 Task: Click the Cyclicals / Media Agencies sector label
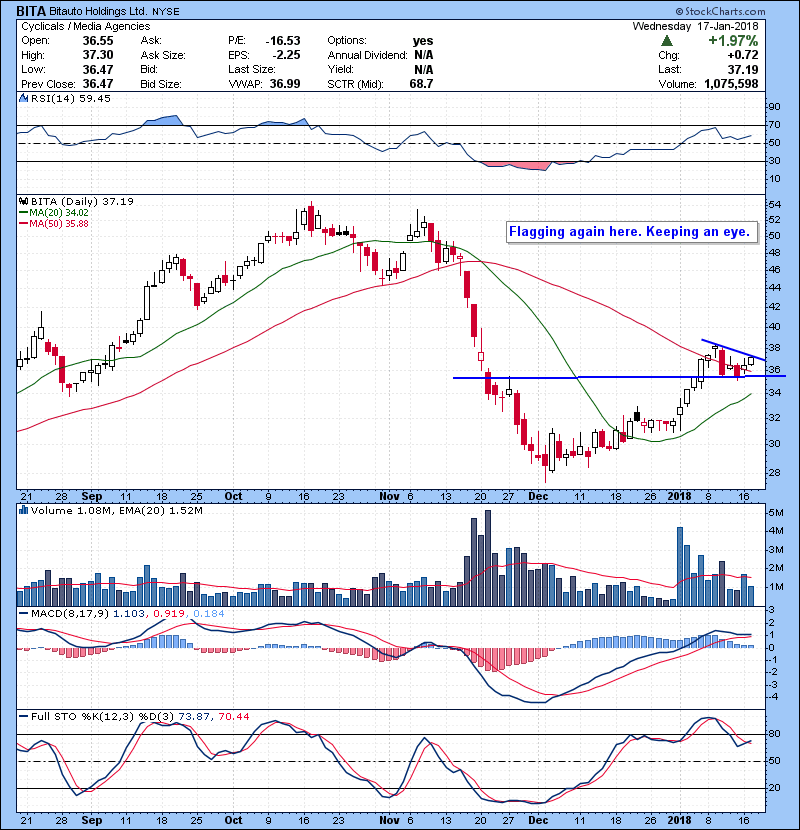click(x=86, y=26)
